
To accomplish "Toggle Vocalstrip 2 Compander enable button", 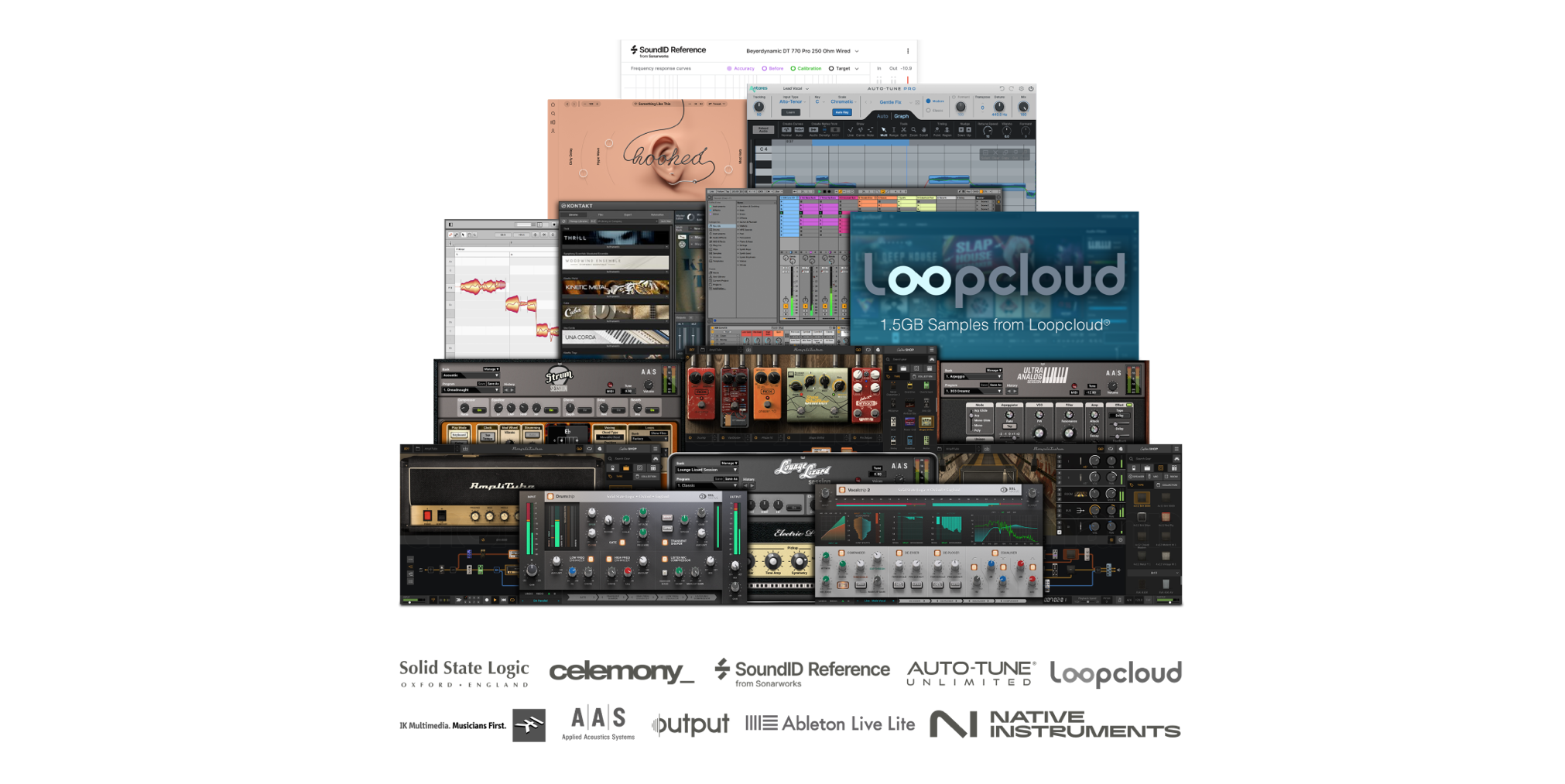I will pos(841,553).
